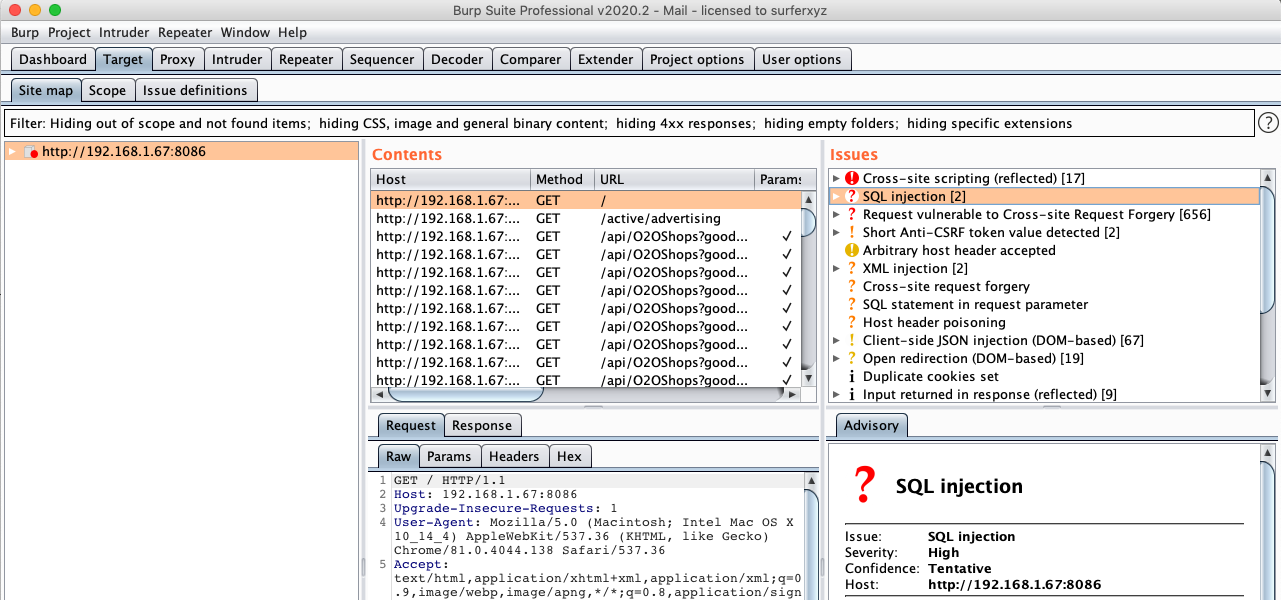
Task: Click the icon beside Host header poisoning
Action: (x=852, y=322)
